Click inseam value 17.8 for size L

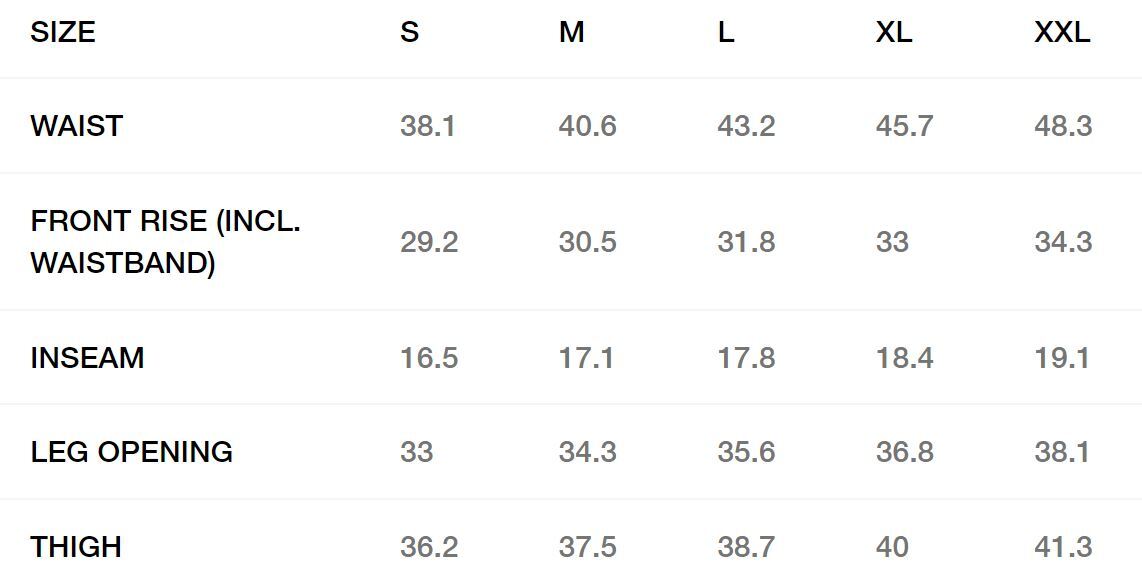pos(746,358)
